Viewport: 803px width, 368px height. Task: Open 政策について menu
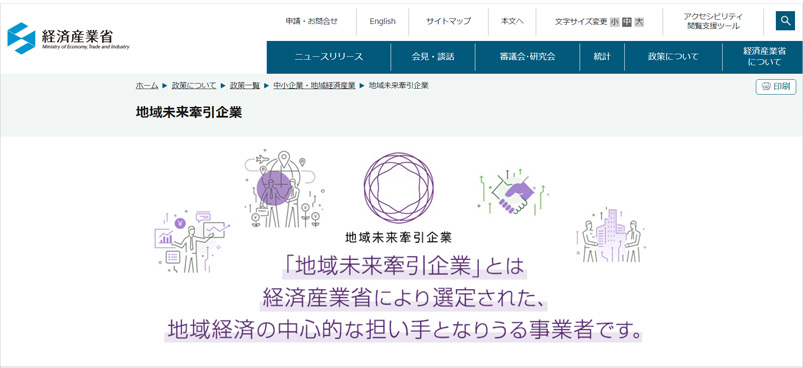(673, 57)
